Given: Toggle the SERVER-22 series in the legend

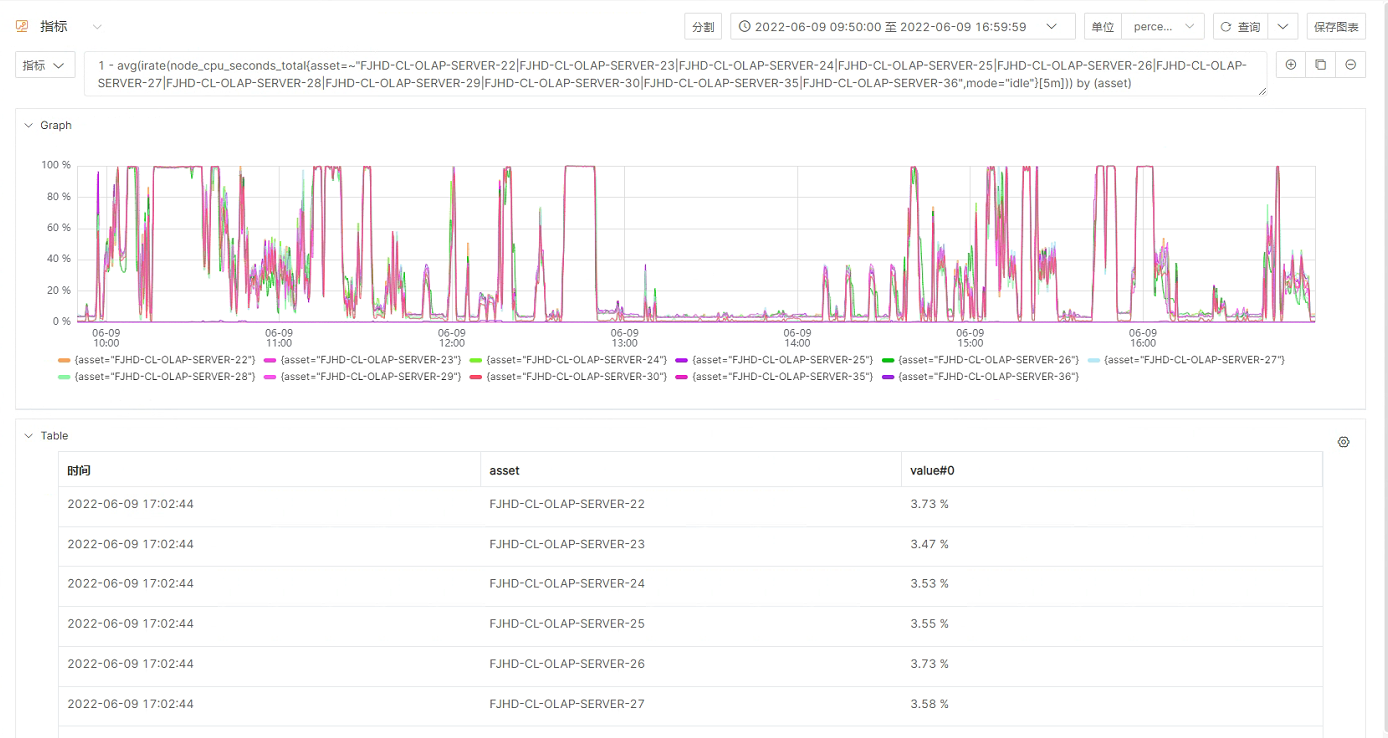Looking at the screenshot, I should (156, 360).
